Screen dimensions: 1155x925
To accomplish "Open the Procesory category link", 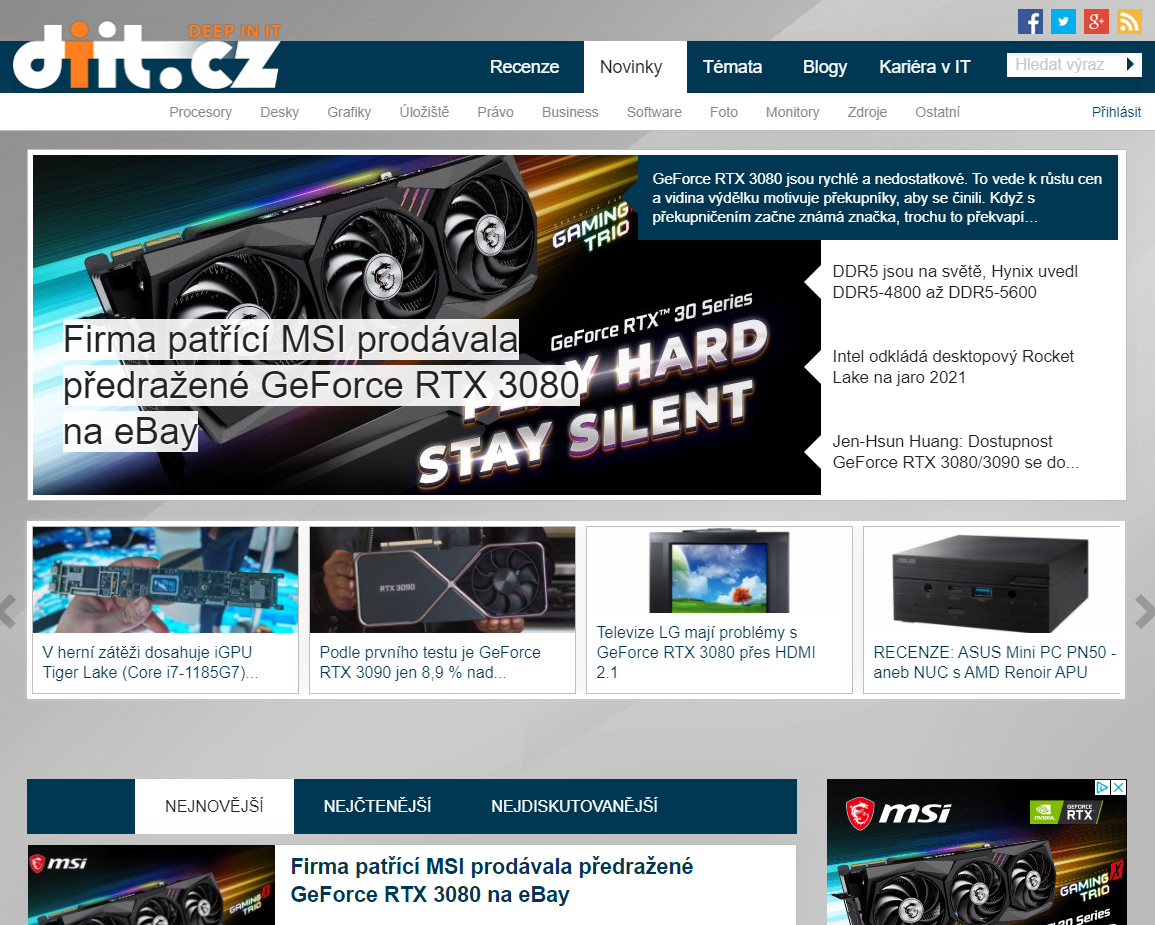I will [200, 112].
